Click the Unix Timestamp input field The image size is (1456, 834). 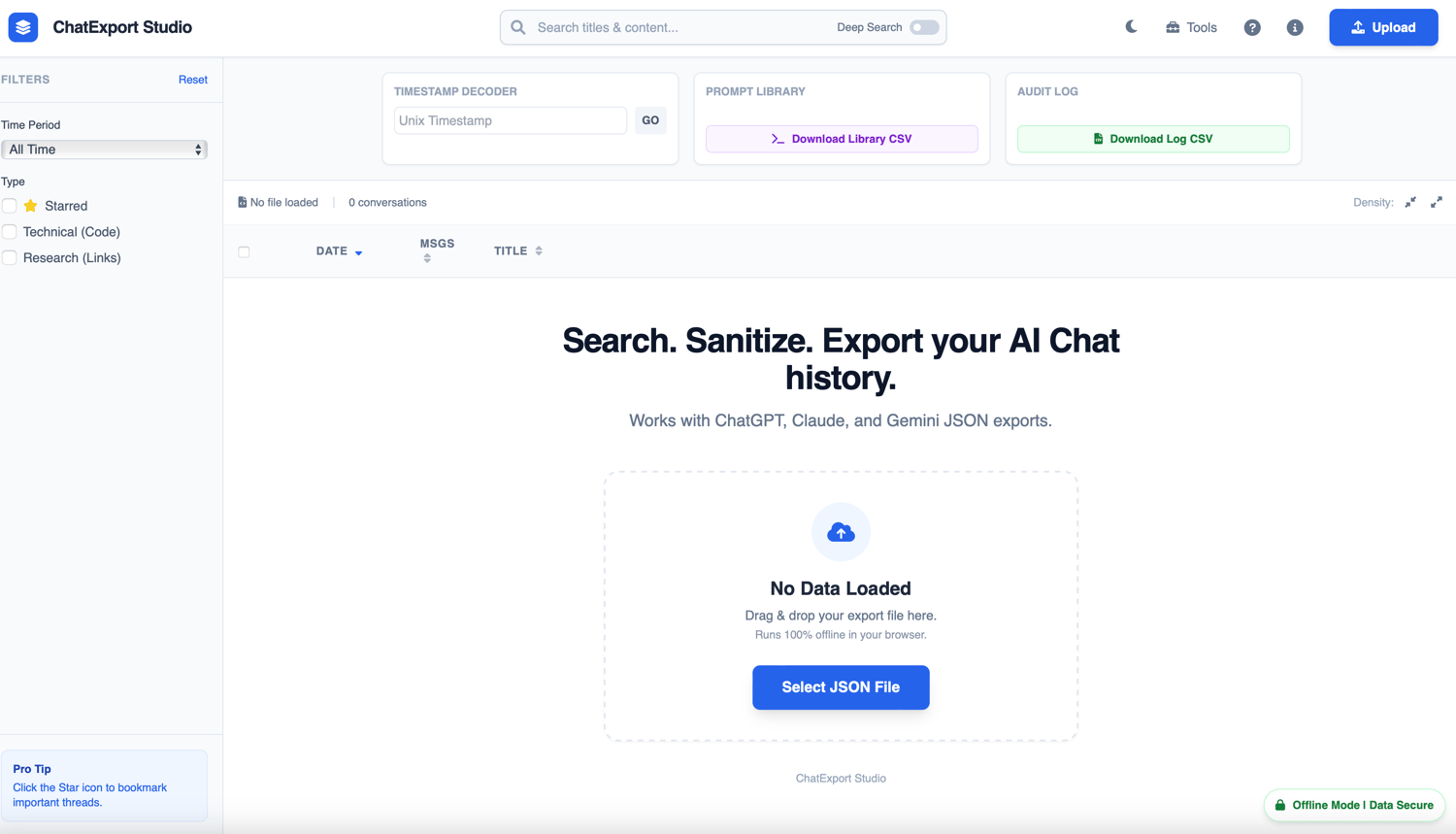click(x=511, y=120)
